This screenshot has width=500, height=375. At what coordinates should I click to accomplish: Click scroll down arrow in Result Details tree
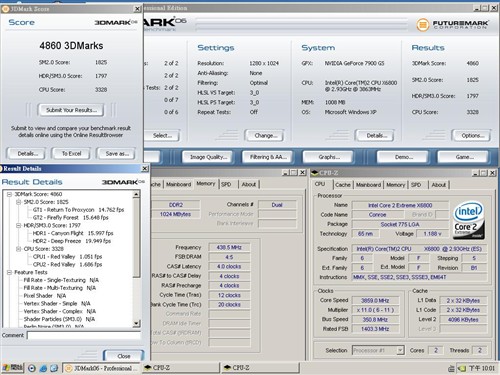pos(136,323)
